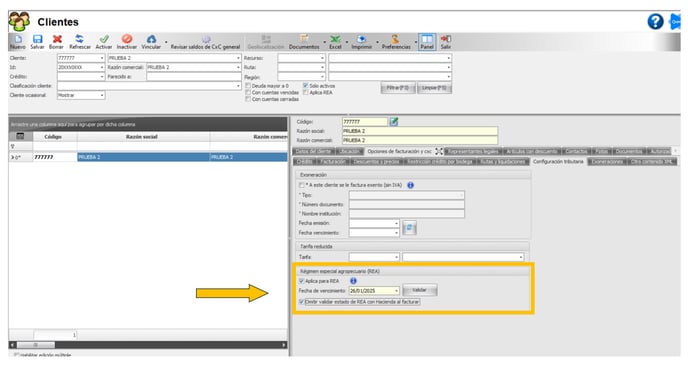The image size is (688, 365).
Task: Sort by Código column header
Action: [x=53, y=137]
